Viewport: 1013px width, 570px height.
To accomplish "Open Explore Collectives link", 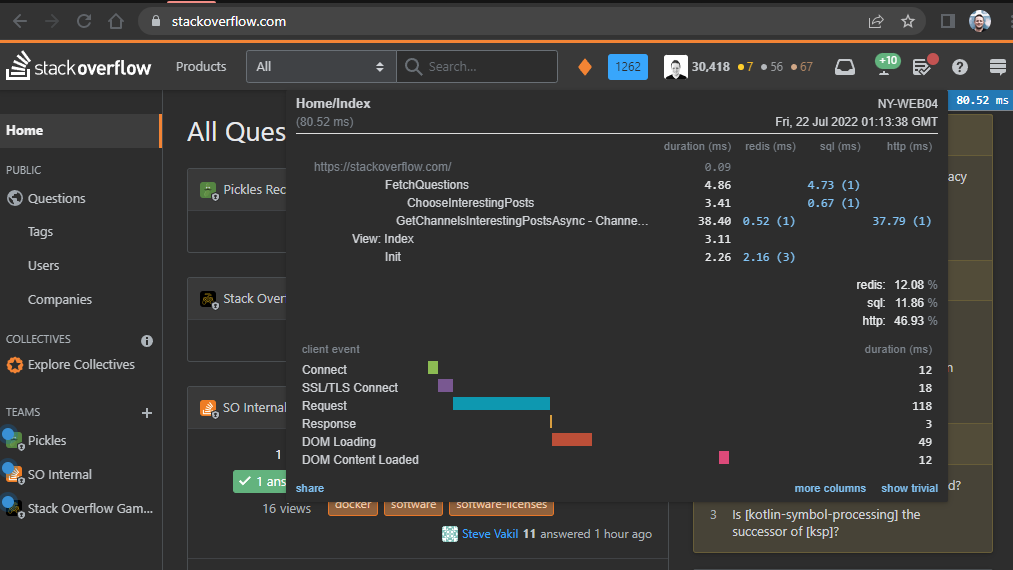I will (x=81, y=364).
